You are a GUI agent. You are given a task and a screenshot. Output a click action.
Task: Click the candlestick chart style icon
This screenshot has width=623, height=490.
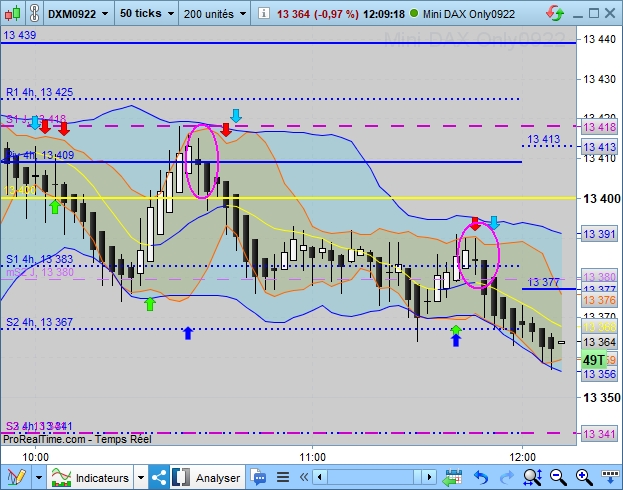coord(12,14)
